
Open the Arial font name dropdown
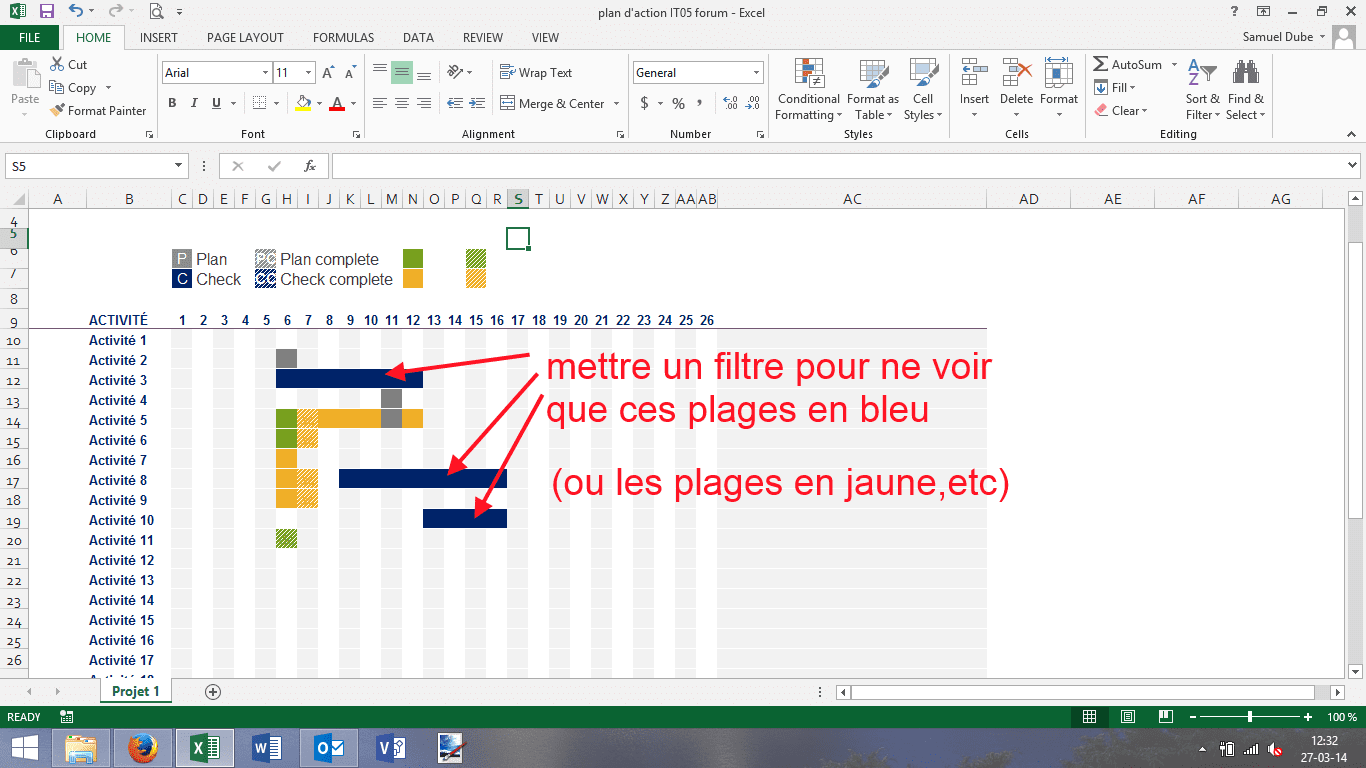(265, 73)
